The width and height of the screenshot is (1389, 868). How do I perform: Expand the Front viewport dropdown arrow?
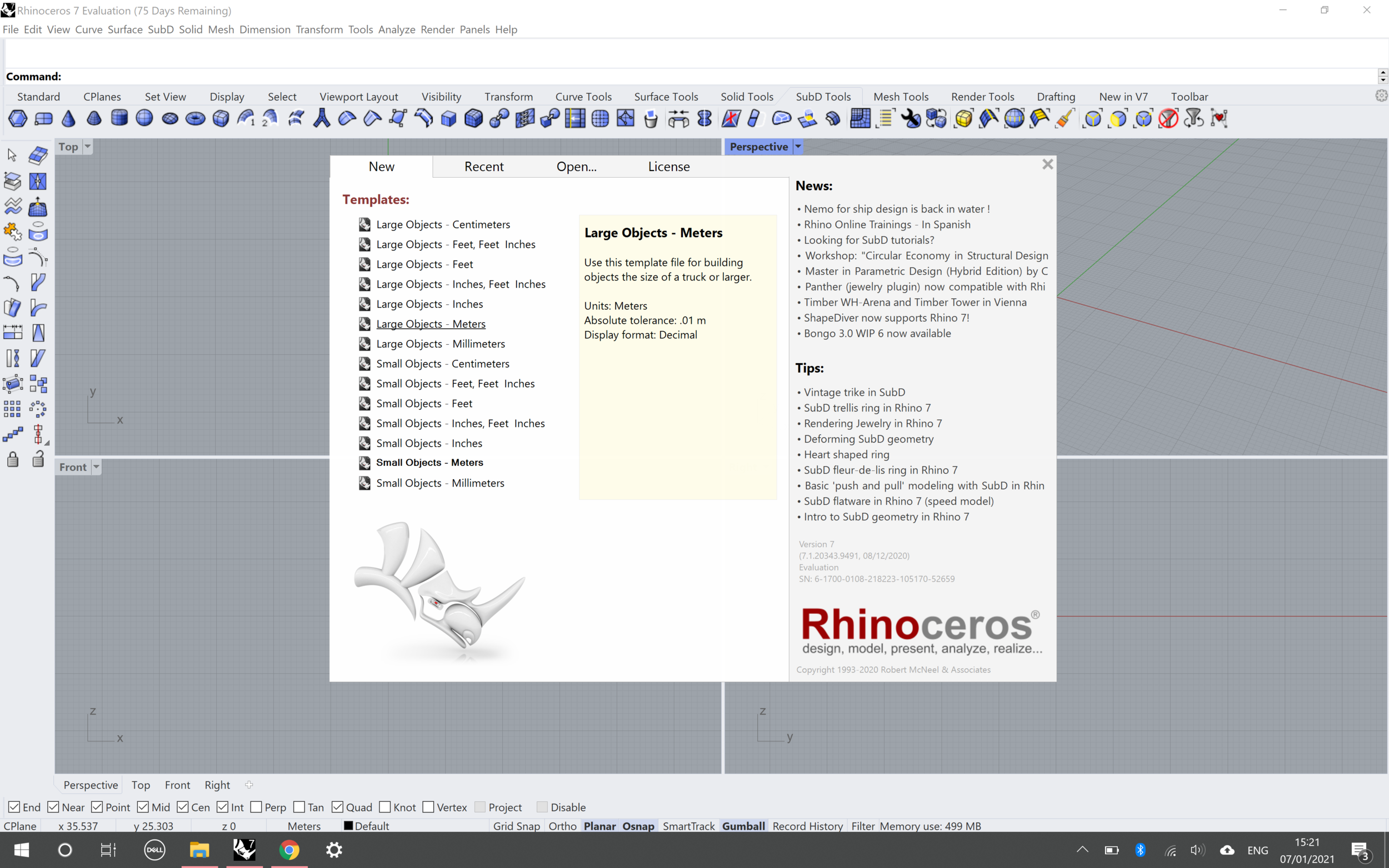pyautogui.click(x=96, y=466)
